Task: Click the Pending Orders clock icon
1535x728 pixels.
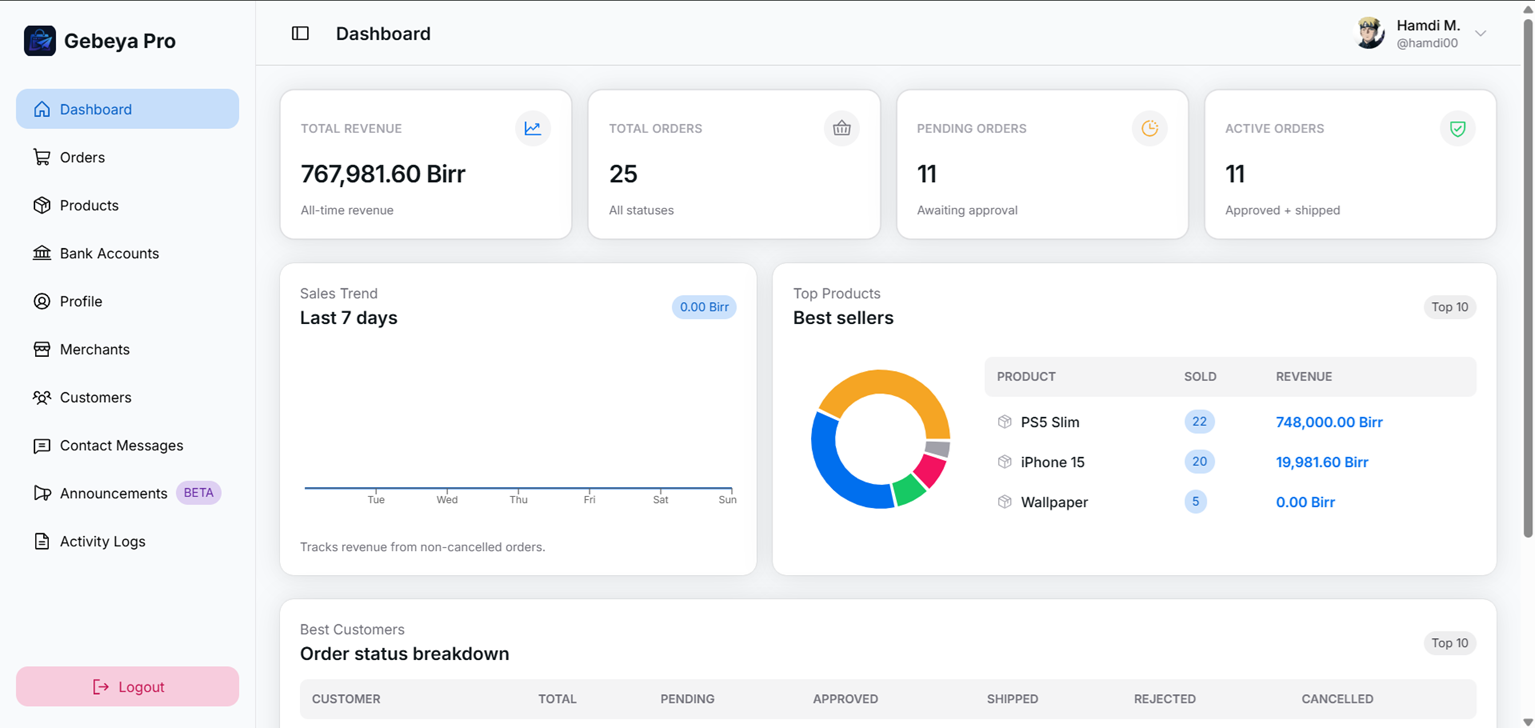Action: click(1149, 128)
